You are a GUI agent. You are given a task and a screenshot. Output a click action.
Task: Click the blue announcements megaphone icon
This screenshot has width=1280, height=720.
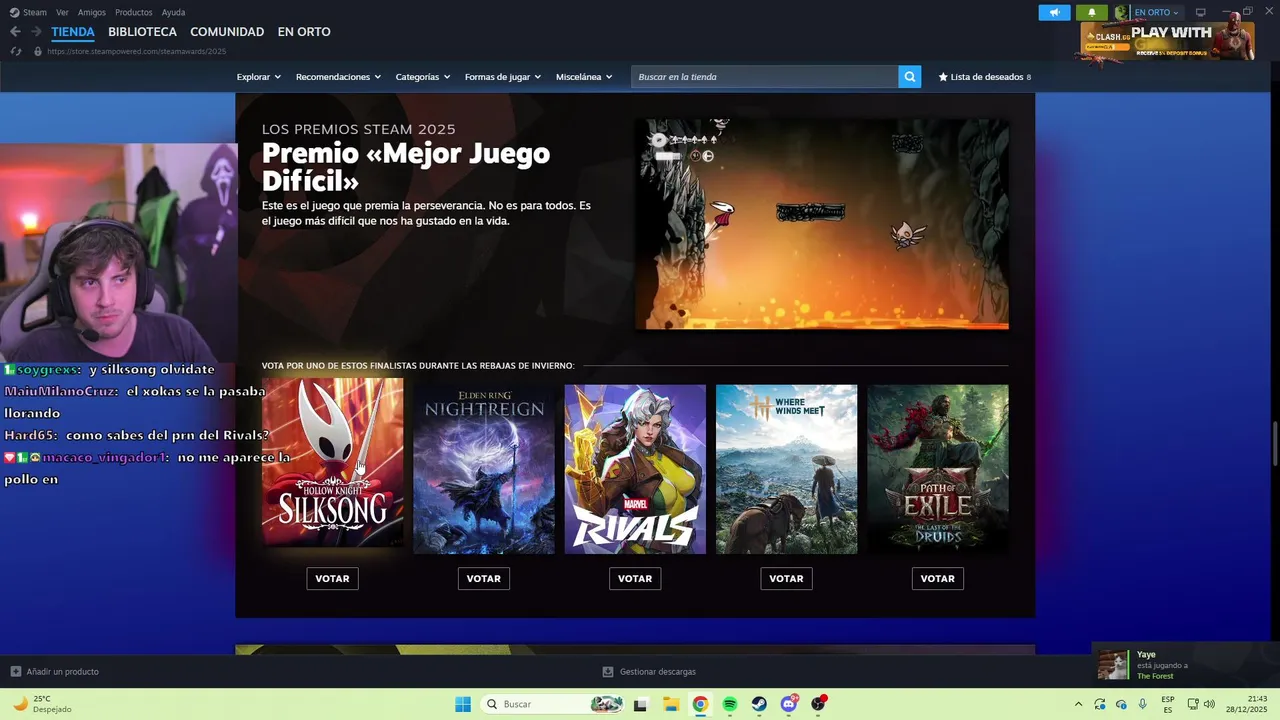1054,12
